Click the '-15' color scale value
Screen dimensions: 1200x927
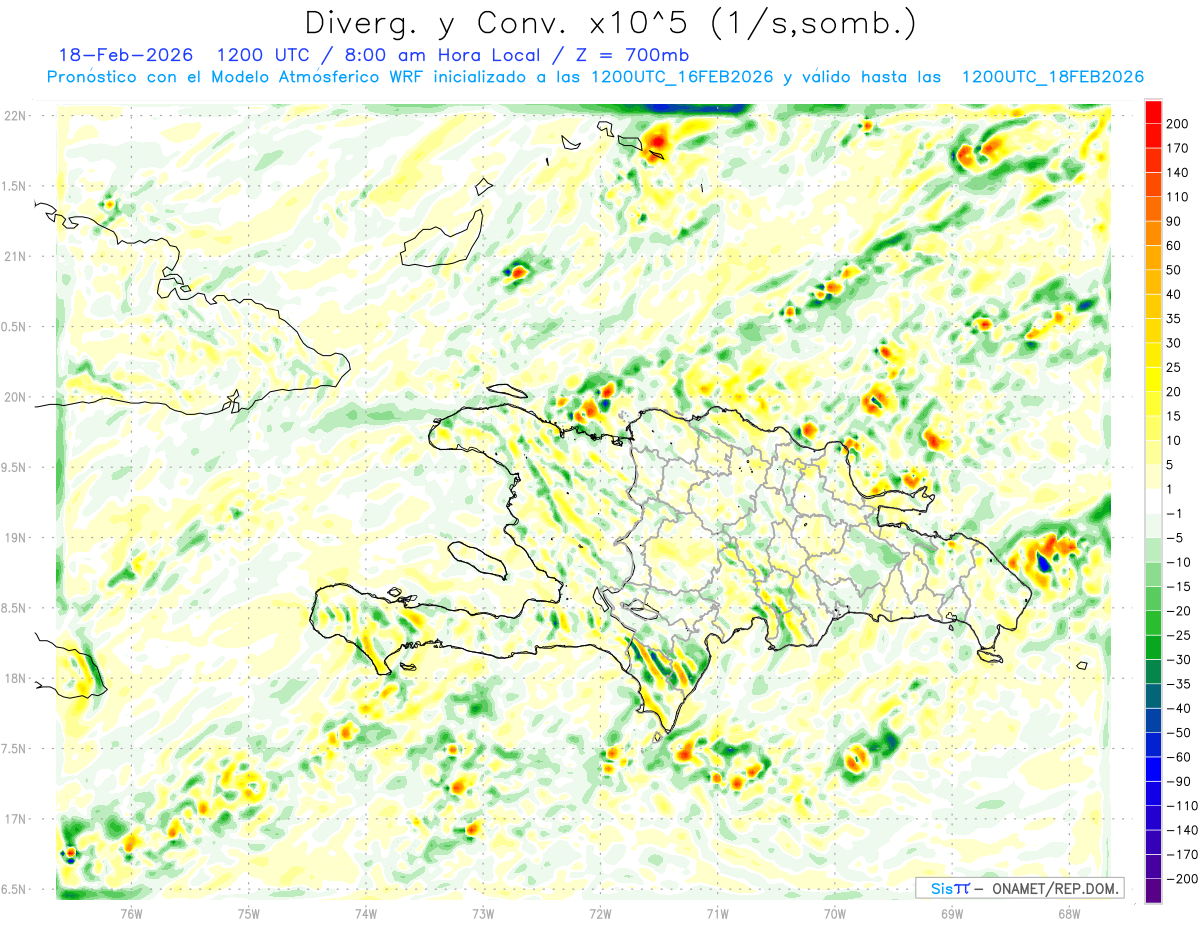tap(1178, 587)
